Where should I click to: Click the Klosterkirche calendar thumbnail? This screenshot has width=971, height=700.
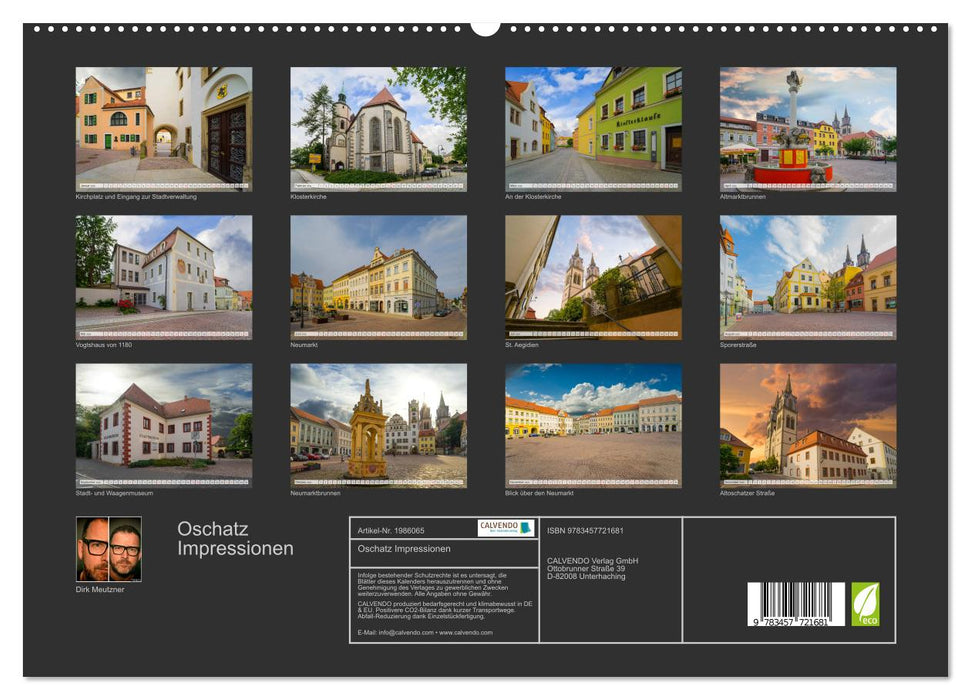(x=378, y=128)
